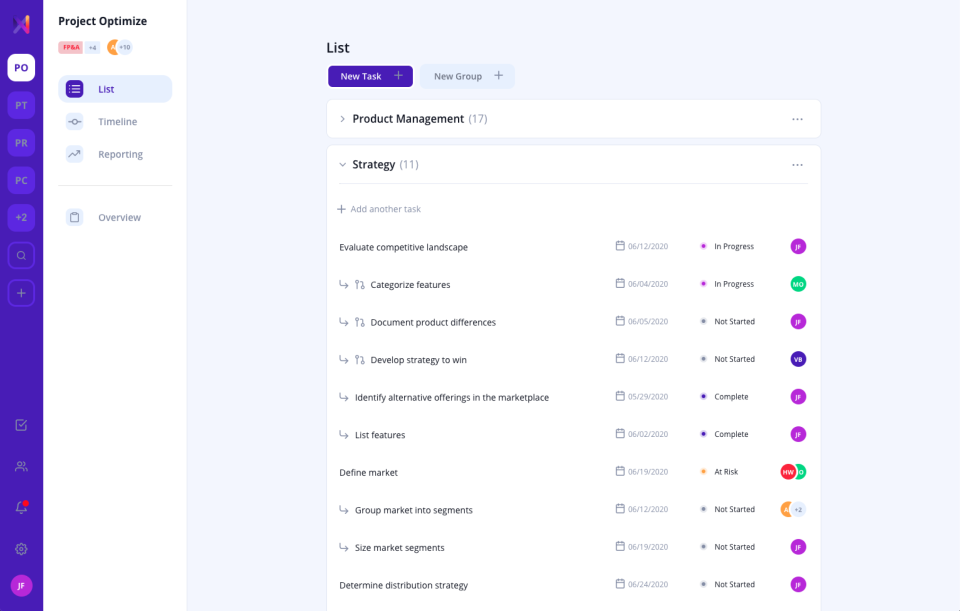Viewport: 960px width, 611px height.
Task: Open Product Management more options menu
Action: (797, 119)
